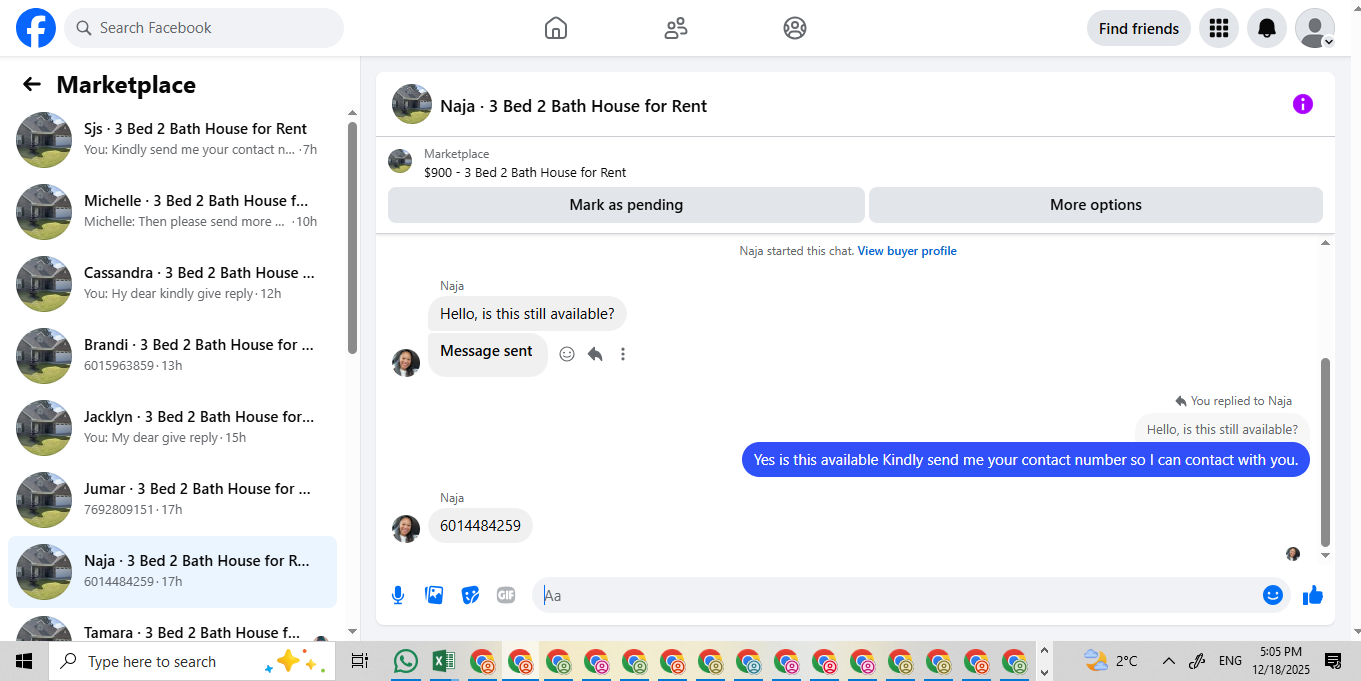Choose a GIF

click(506, 595)
